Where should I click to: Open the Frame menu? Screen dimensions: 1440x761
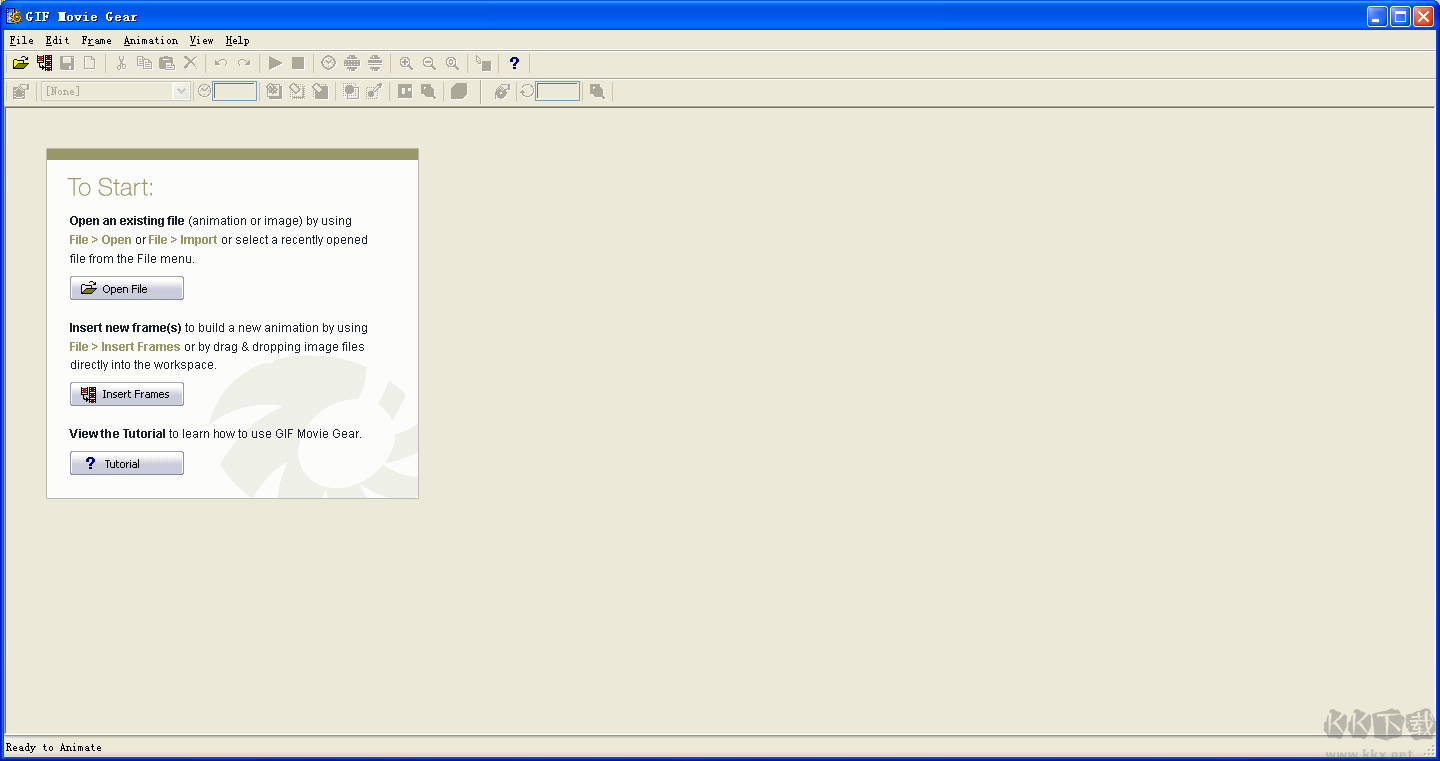[x=96, y=40]
